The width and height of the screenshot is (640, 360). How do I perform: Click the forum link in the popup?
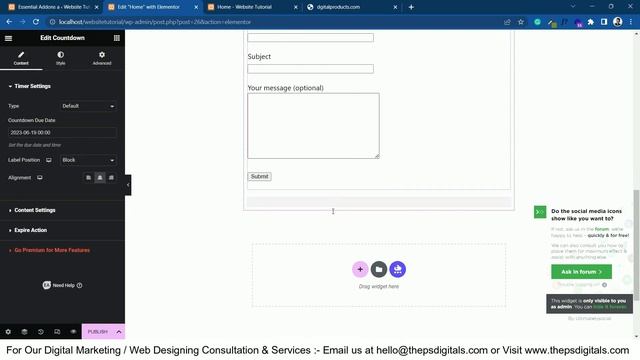click(602, 229)
